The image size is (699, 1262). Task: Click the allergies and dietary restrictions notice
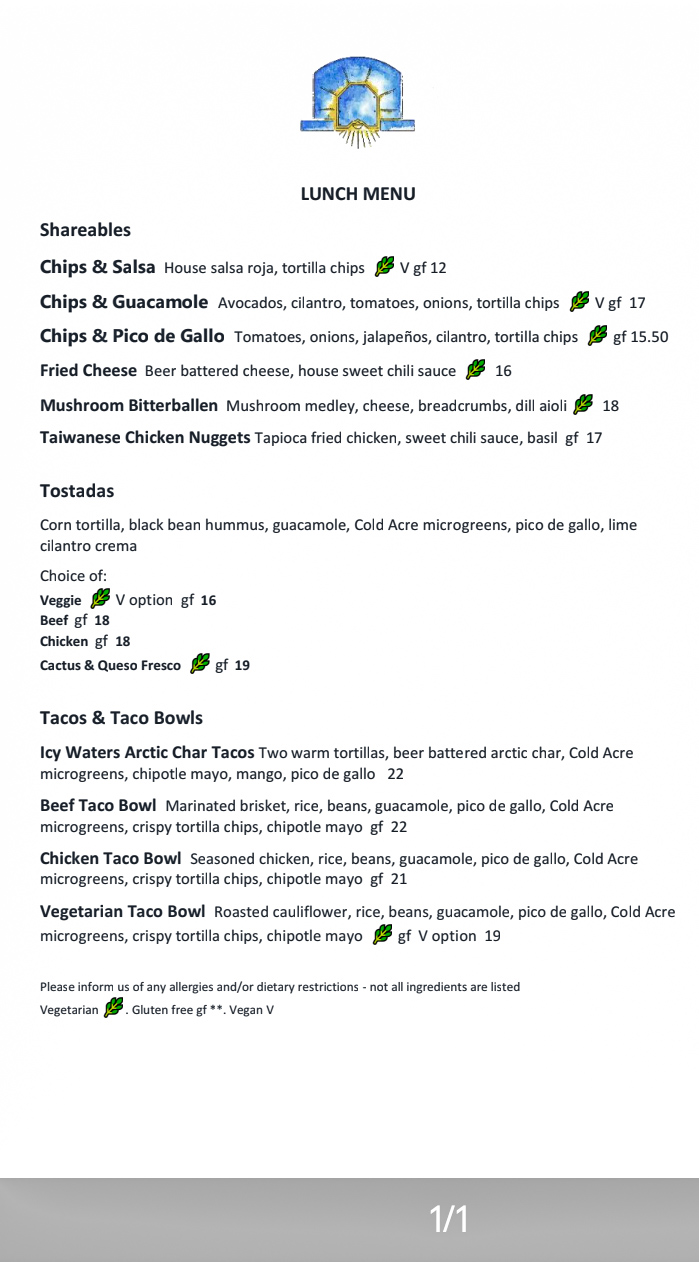(x=280, y=987)
